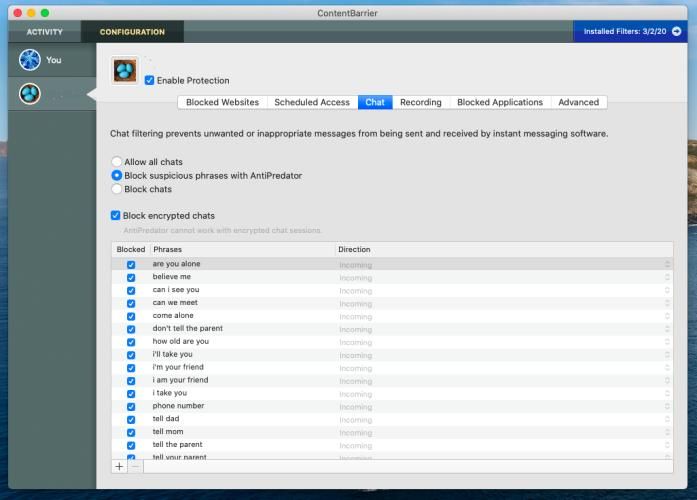Switch to the Activity tab

point(44,32)
